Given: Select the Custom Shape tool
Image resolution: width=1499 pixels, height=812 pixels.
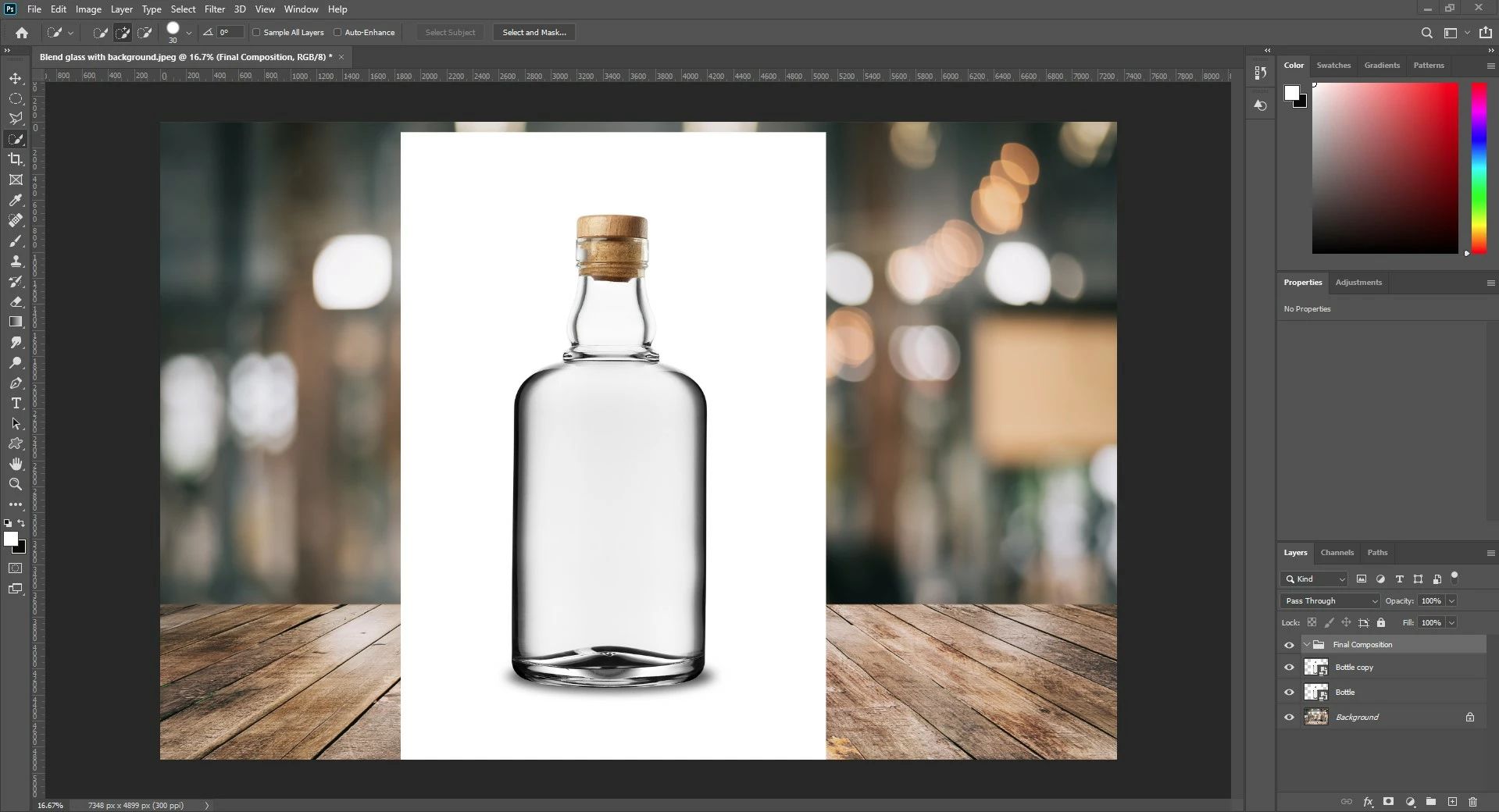Looking at the screenshot, I should 16,443.
